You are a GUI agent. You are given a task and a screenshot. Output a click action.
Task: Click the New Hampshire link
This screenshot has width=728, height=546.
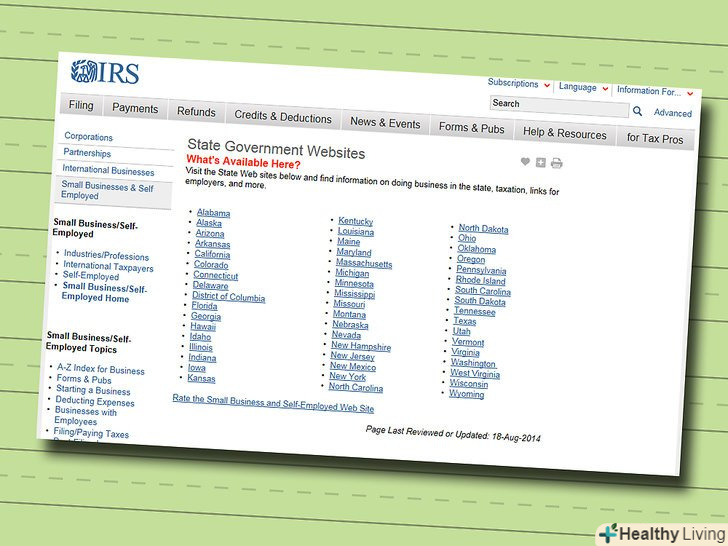click(x=361, y=346)
